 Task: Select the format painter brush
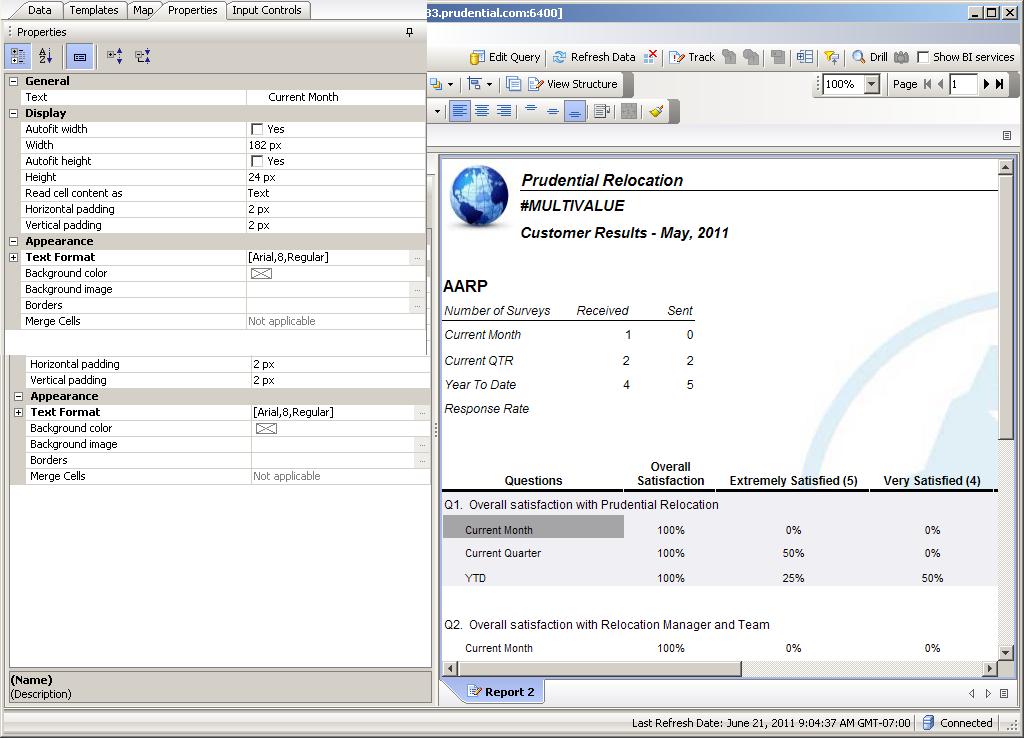pos(656,111)
